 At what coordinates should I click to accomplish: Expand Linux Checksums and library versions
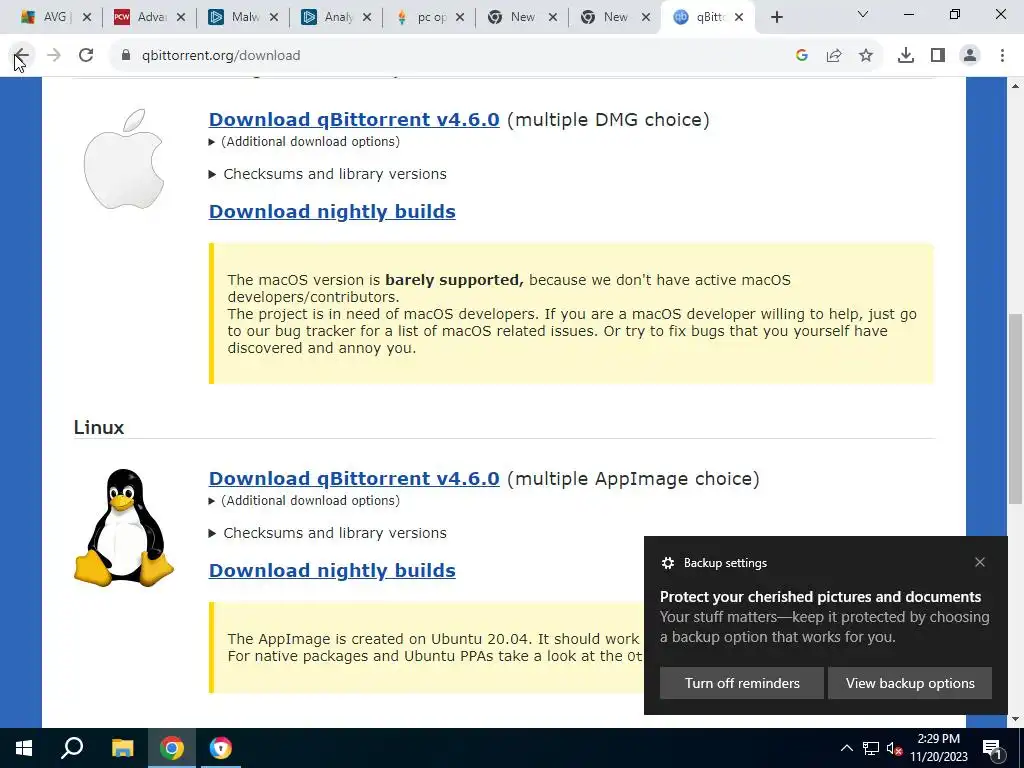click(x=327, y=534)
